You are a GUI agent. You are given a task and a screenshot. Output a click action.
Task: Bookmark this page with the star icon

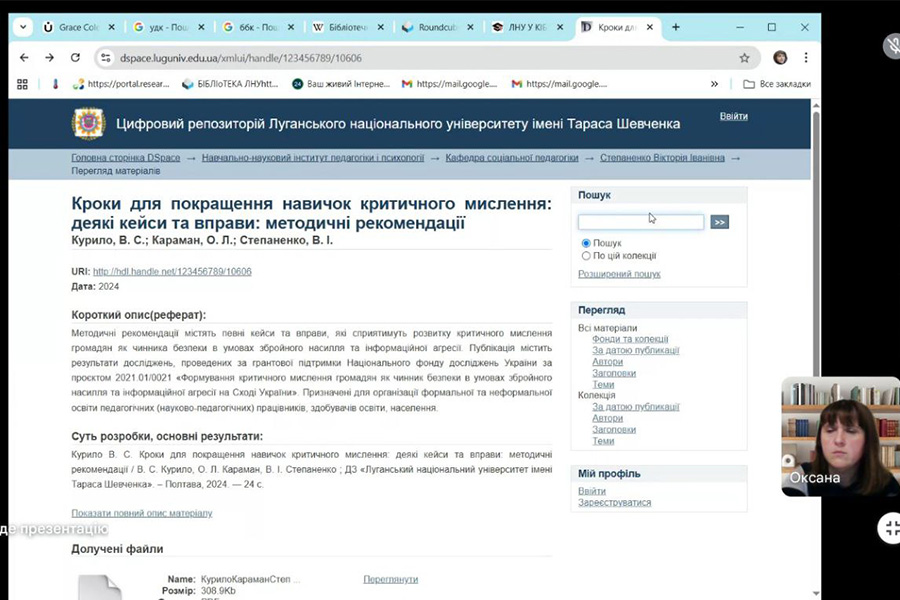744,58
